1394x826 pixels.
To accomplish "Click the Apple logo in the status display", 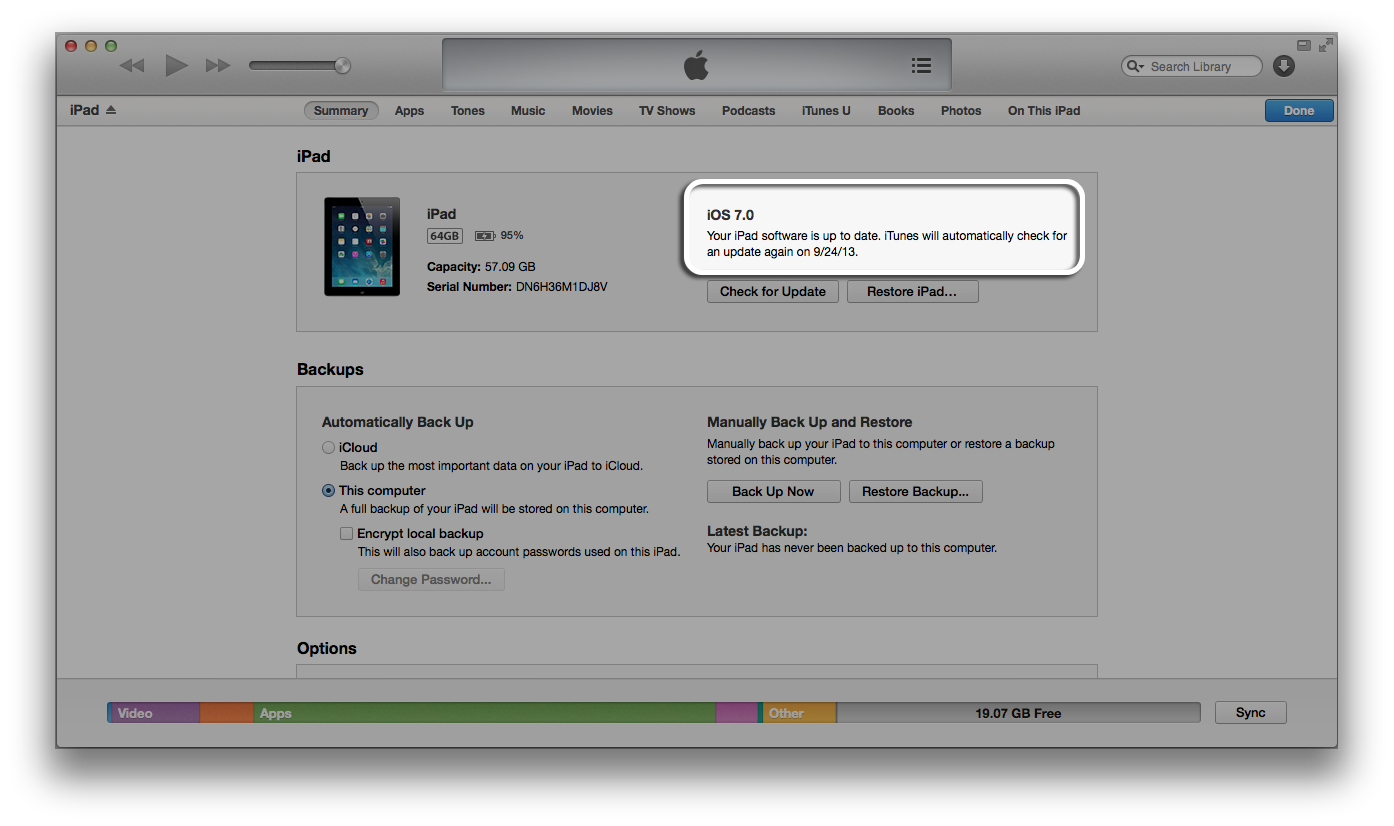I will point(696,64).
